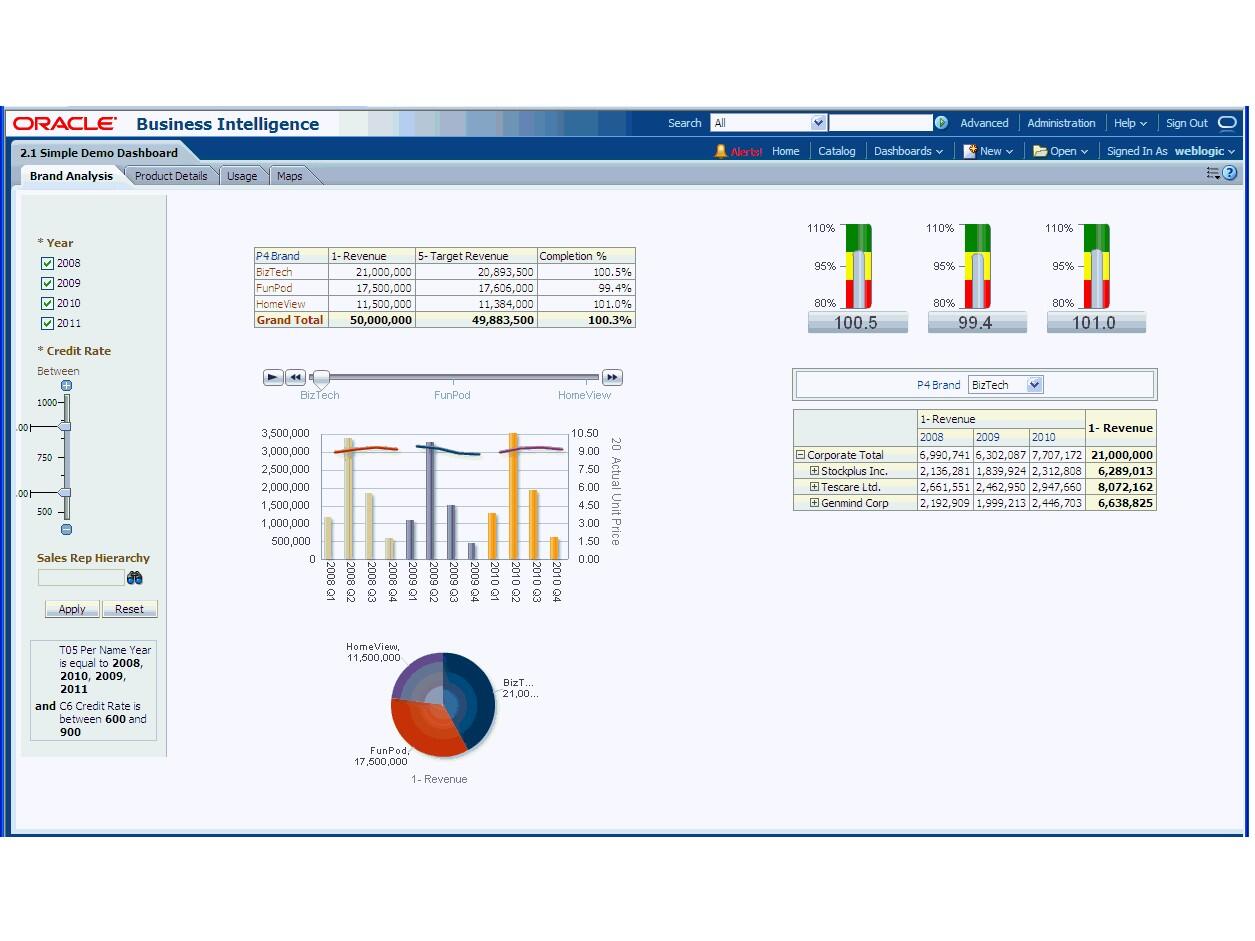Open the P4 Brand BizTech dropdown
The image size is (1255, 941).
(x=1006, y=385)
